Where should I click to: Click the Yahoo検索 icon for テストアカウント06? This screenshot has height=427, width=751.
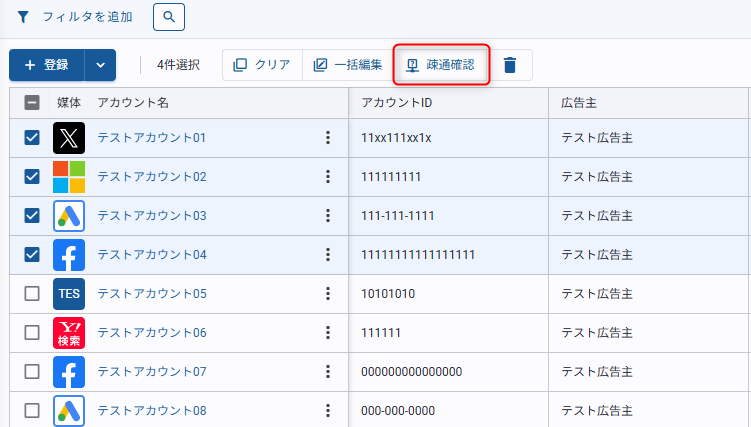69,333
